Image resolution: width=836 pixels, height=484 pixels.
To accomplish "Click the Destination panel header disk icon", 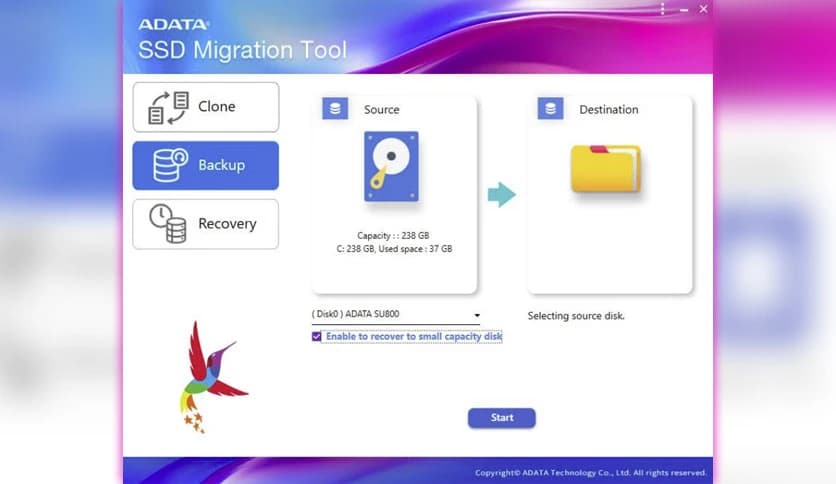I will pyautogui.click(x=551, y=109).
